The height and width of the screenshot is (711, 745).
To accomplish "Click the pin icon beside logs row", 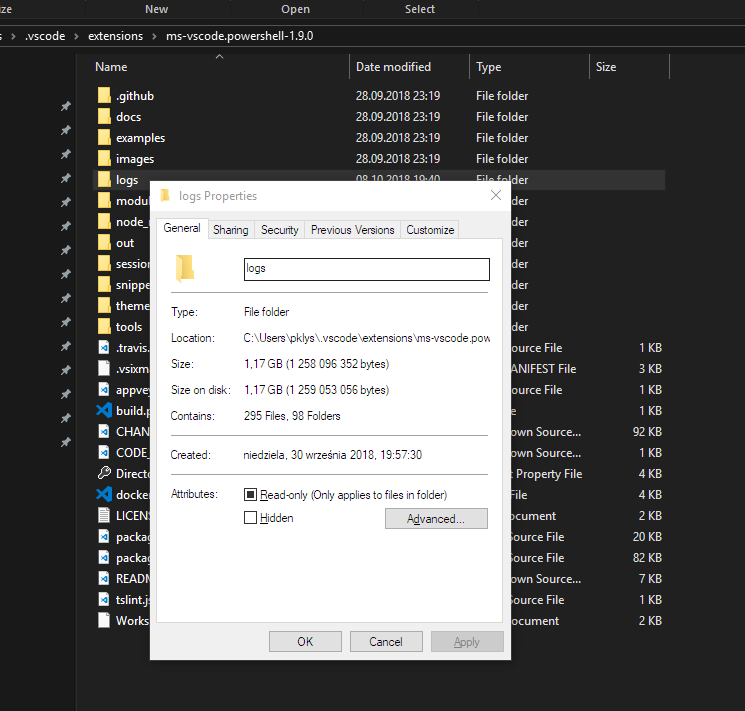I will coord(66,178).
